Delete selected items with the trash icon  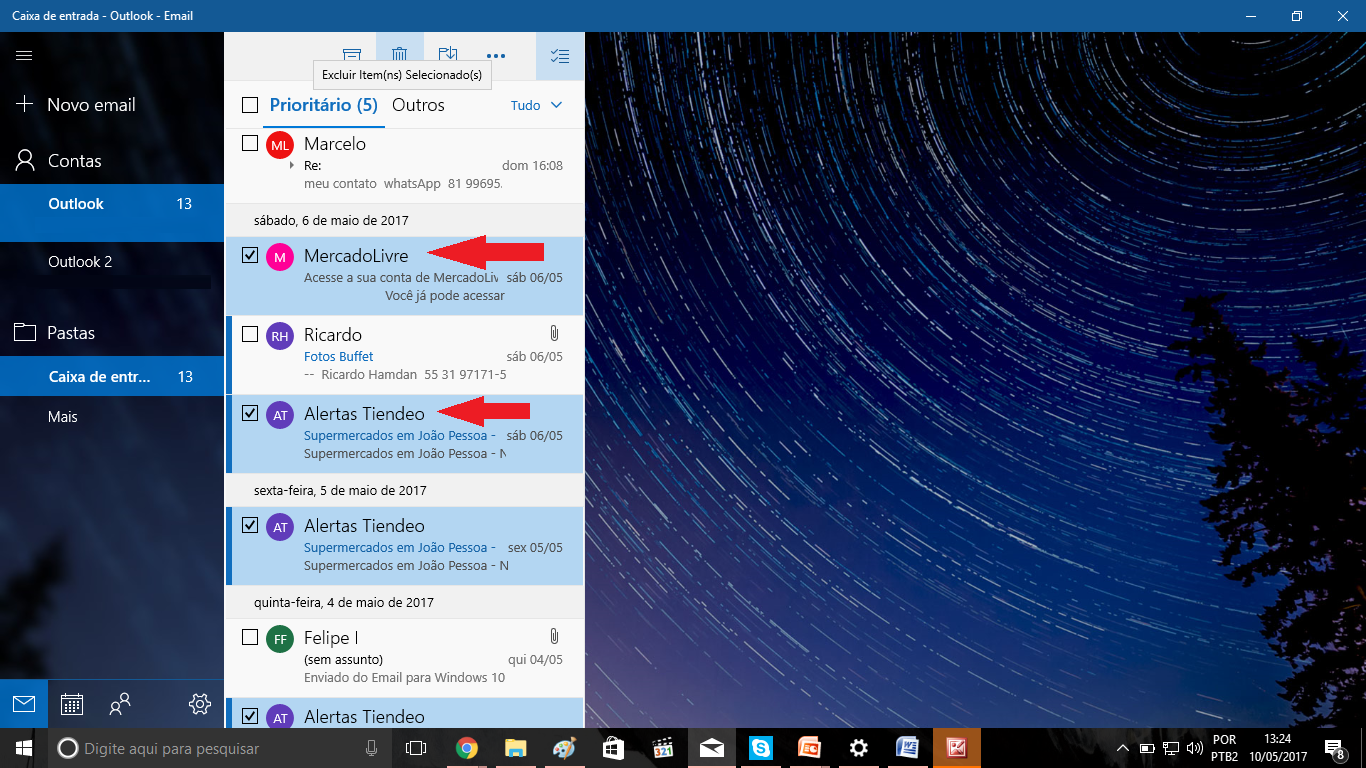tap(400, 56)
